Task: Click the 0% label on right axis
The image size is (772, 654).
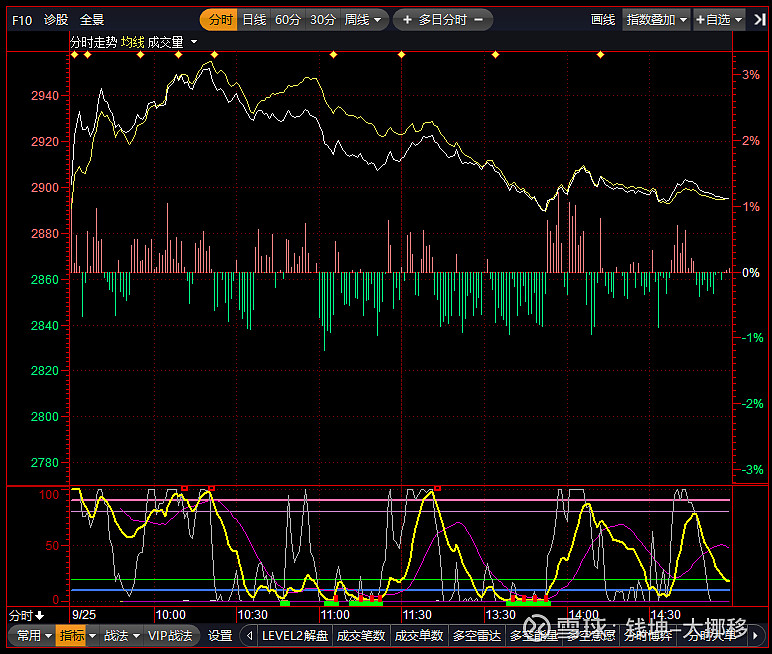Action: point(751,273)
